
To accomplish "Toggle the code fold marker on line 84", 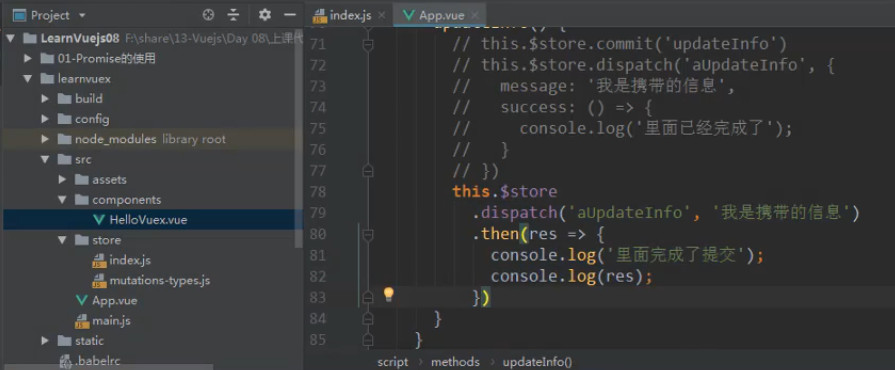I will click(368, 318).
